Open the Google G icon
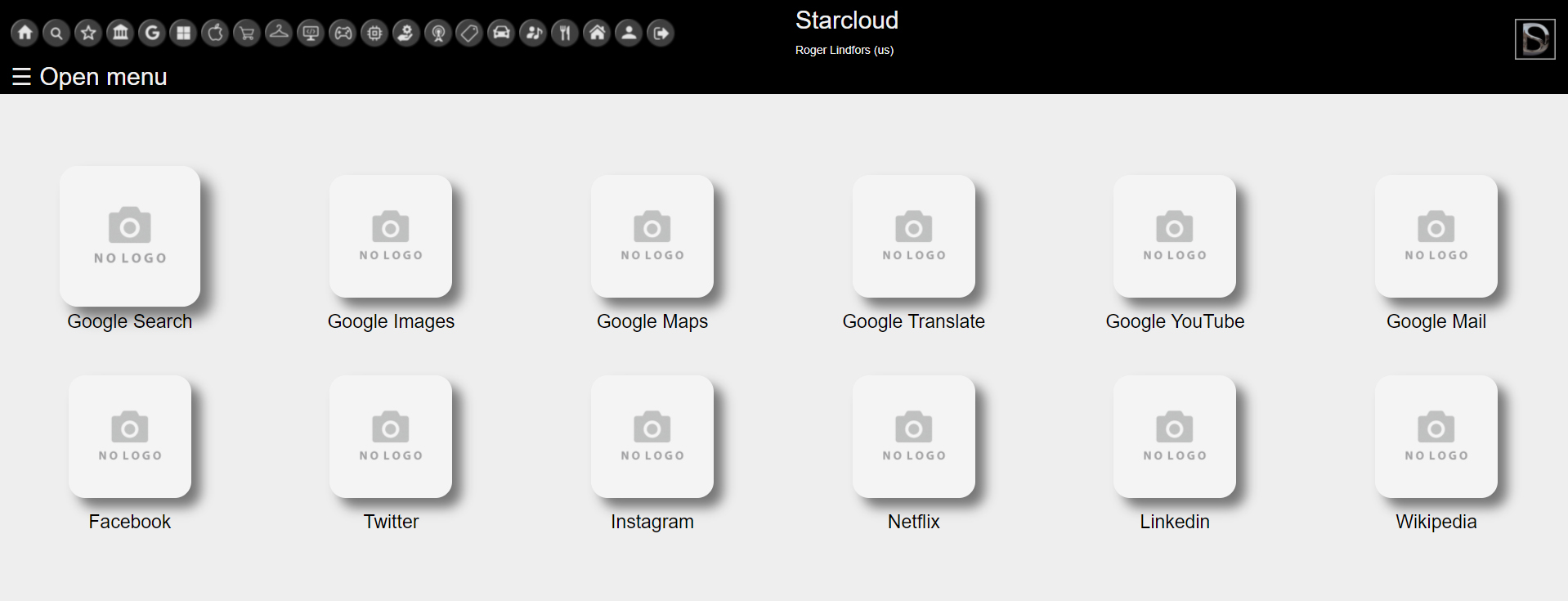This screenshot has width=1568, height=601. [x=152, y=34]
